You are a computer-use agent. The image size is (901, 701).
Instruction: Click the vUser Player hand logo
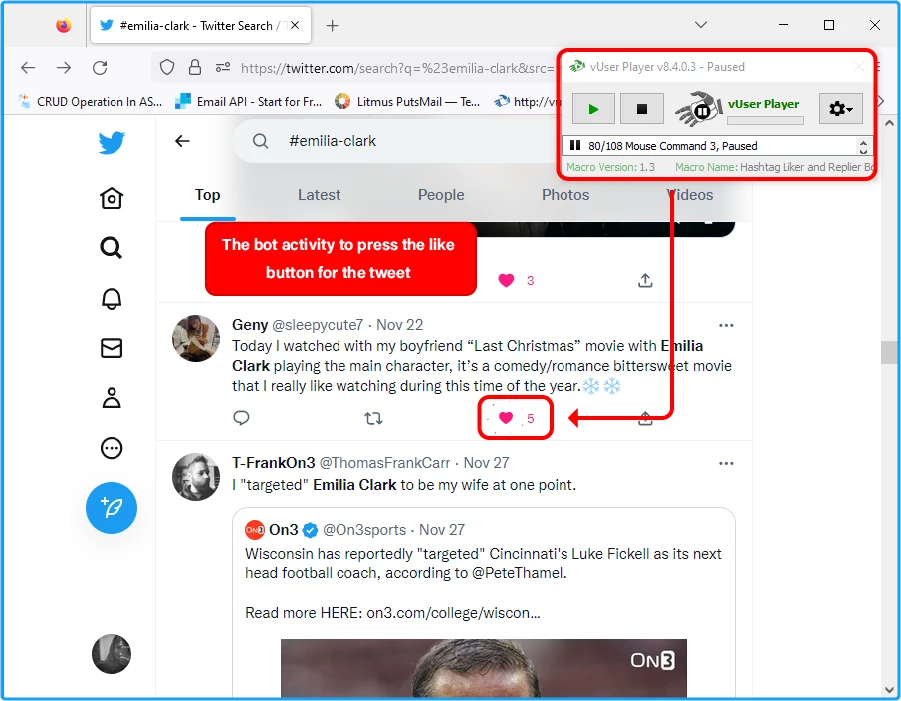click(x=698, y=109)
